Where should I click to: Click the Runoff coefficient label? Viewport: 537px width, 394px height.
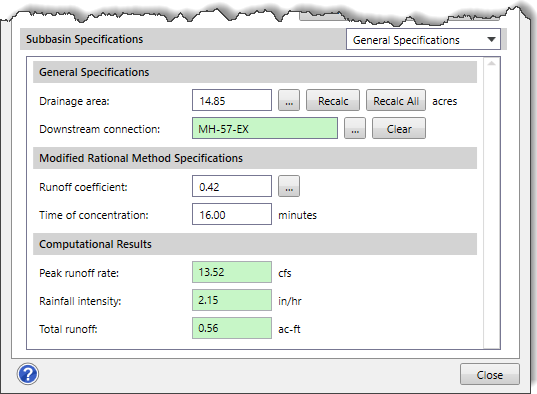pos(83,187)
